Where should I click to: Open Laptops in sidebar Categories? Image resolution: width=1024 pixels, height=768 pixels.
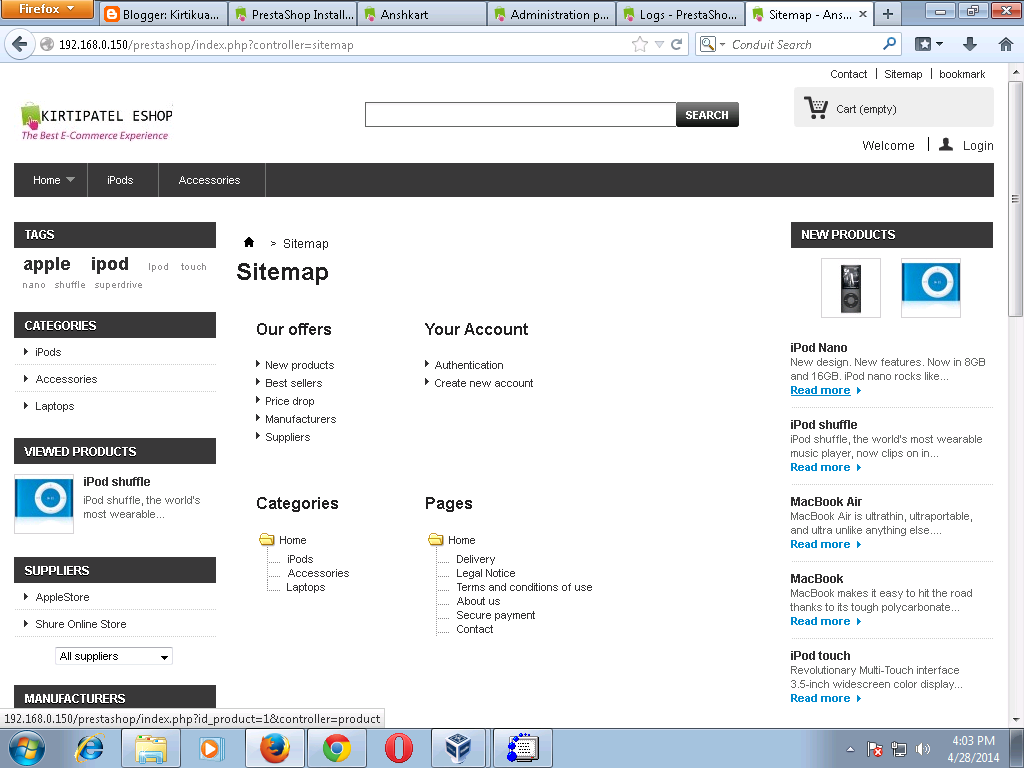[x=55, y=406]
